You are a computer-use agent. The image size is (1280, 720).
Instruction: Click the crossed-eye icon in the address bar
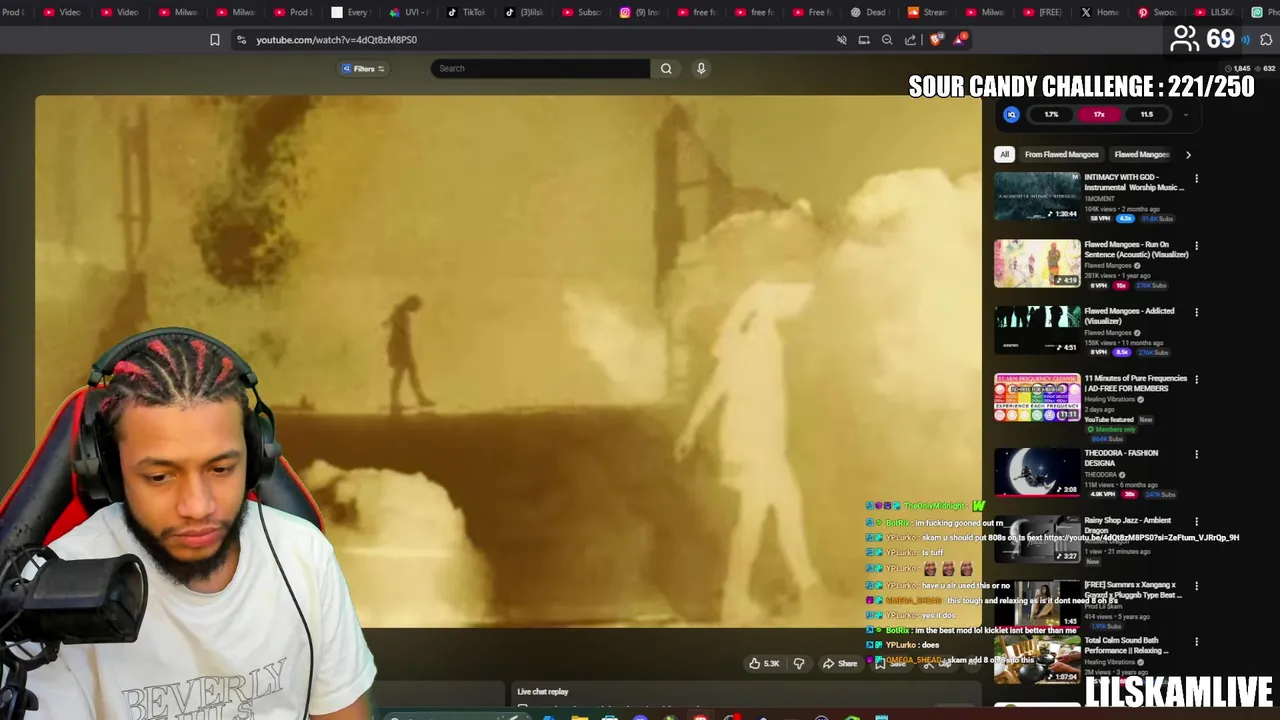(841, 40)
